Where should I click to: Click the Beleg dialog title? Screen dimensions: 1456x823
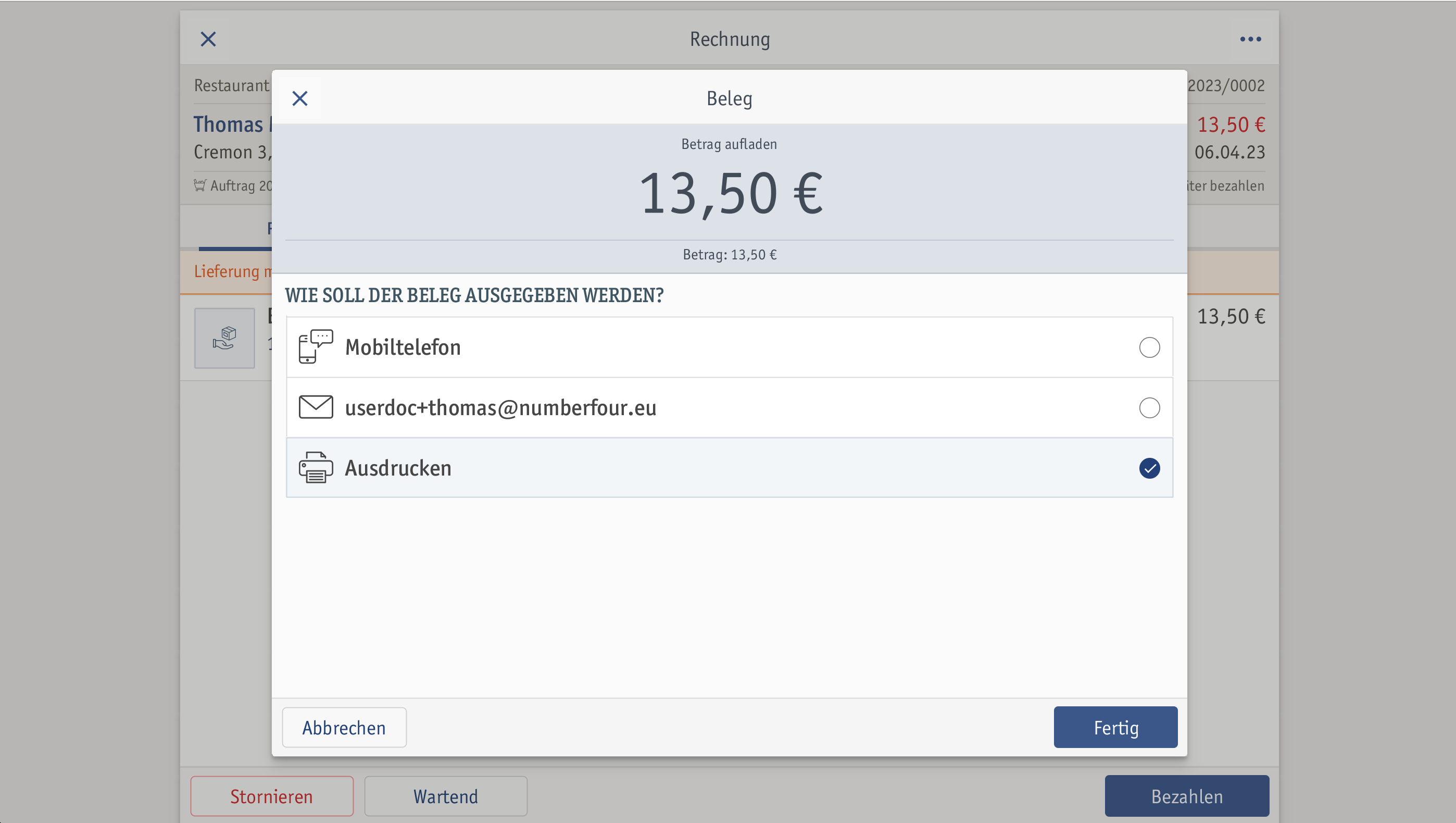click(x=729, y=98)
